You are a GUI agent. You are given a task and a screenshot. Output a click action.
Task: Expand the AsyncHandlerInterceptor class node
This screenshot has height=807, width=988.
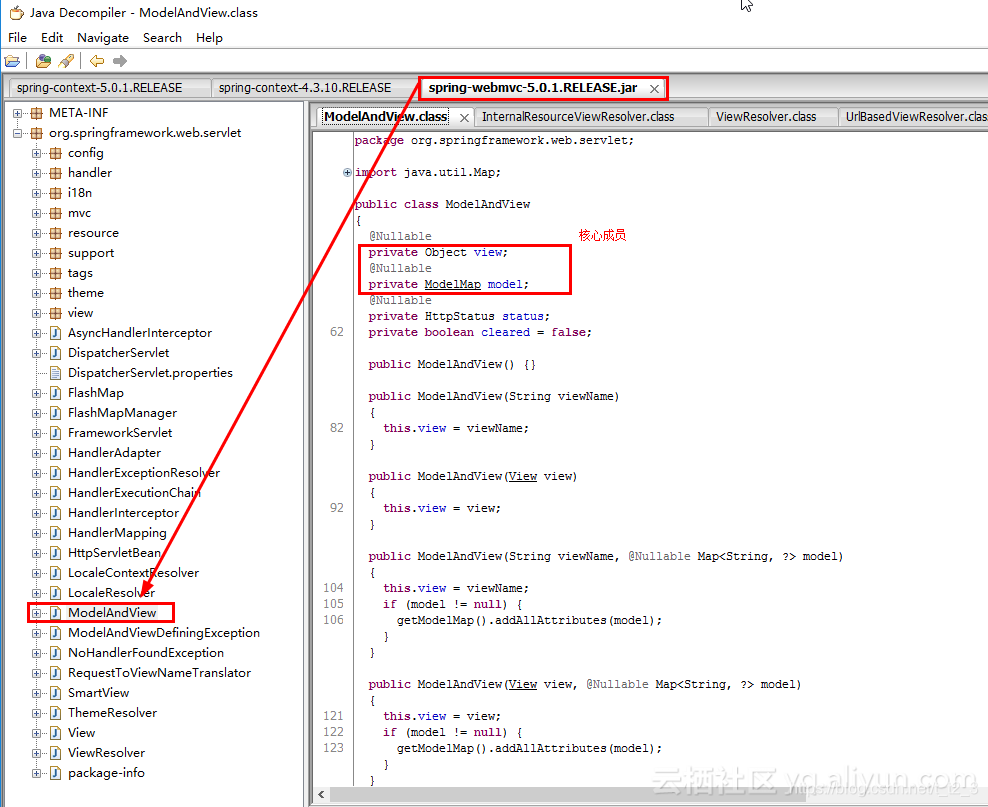click(37, 333)
